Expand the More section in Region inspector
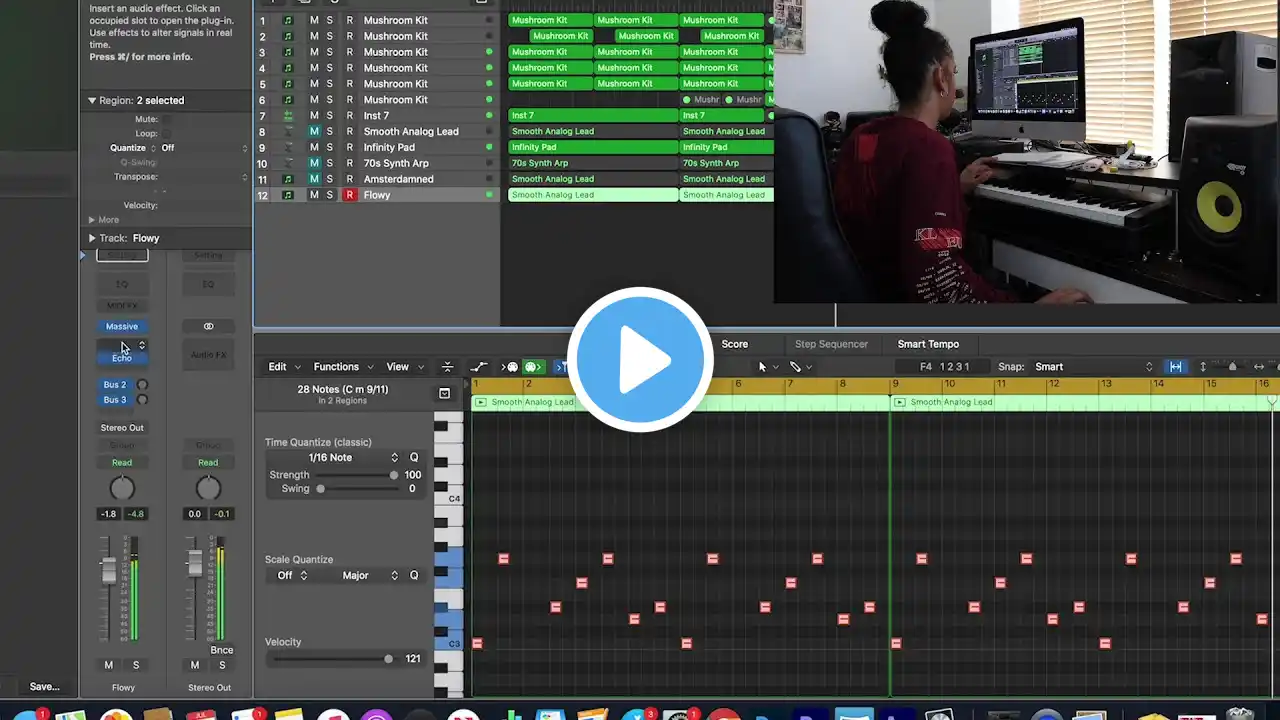 click(x=92, y=220)
